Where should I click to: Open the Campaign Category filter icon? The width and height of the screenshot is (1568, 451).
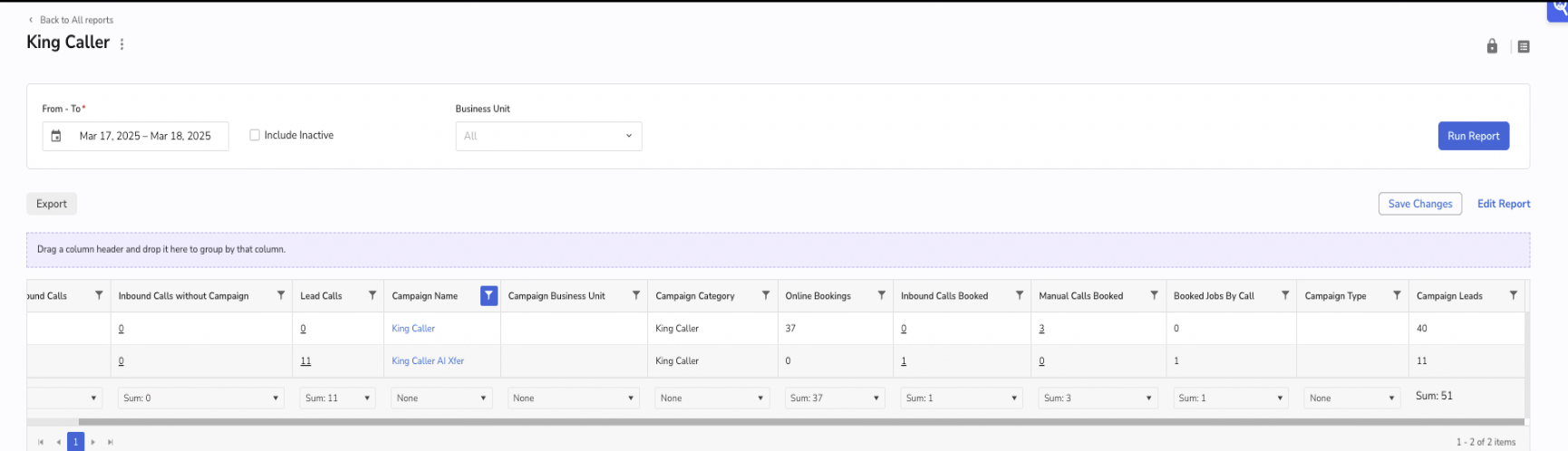pos(766,295)
